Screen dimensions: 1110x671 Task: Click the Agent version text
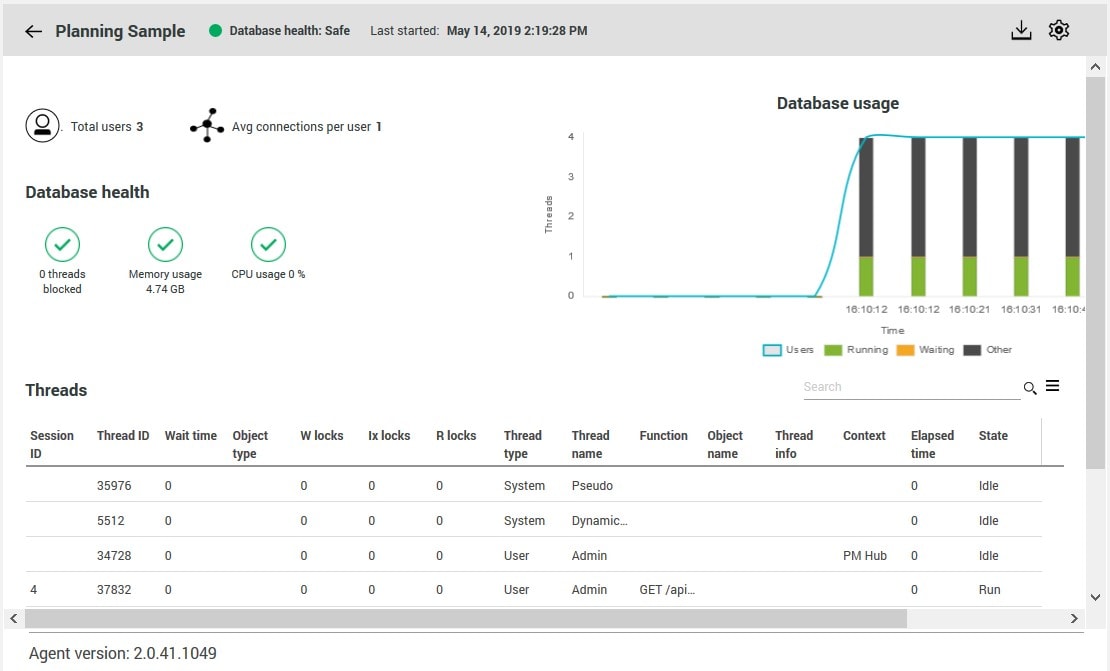coord(122,653)
